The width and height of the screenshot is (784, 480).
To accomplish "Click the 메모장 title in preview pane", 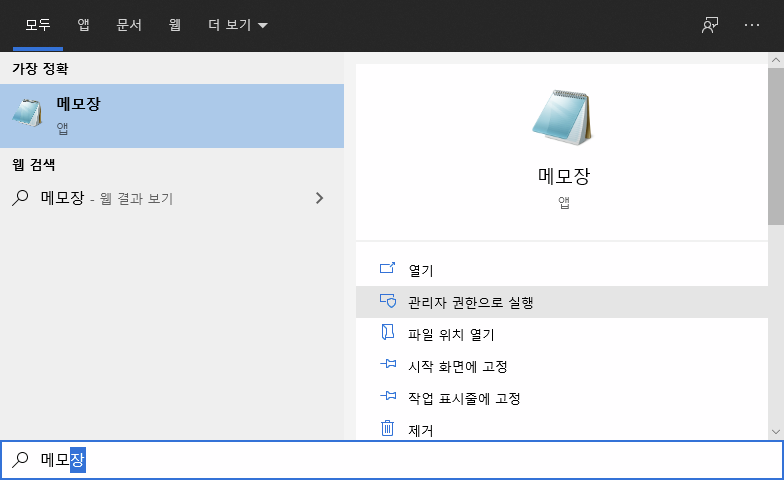I will pyautogui.click(x=564, y=176).
